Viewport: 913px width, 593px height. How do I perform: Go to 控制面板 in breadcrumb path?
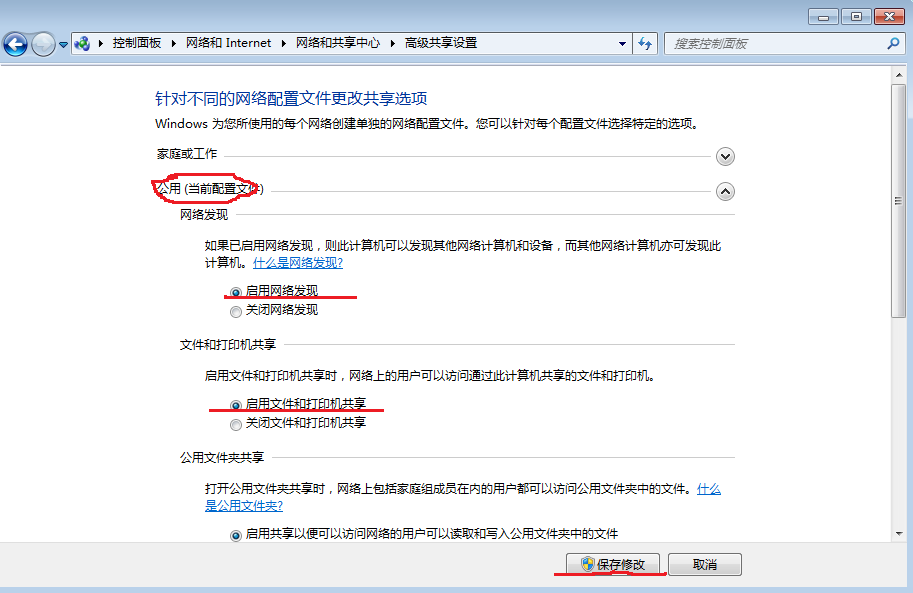pyautogui.click(x=138, y=44)
